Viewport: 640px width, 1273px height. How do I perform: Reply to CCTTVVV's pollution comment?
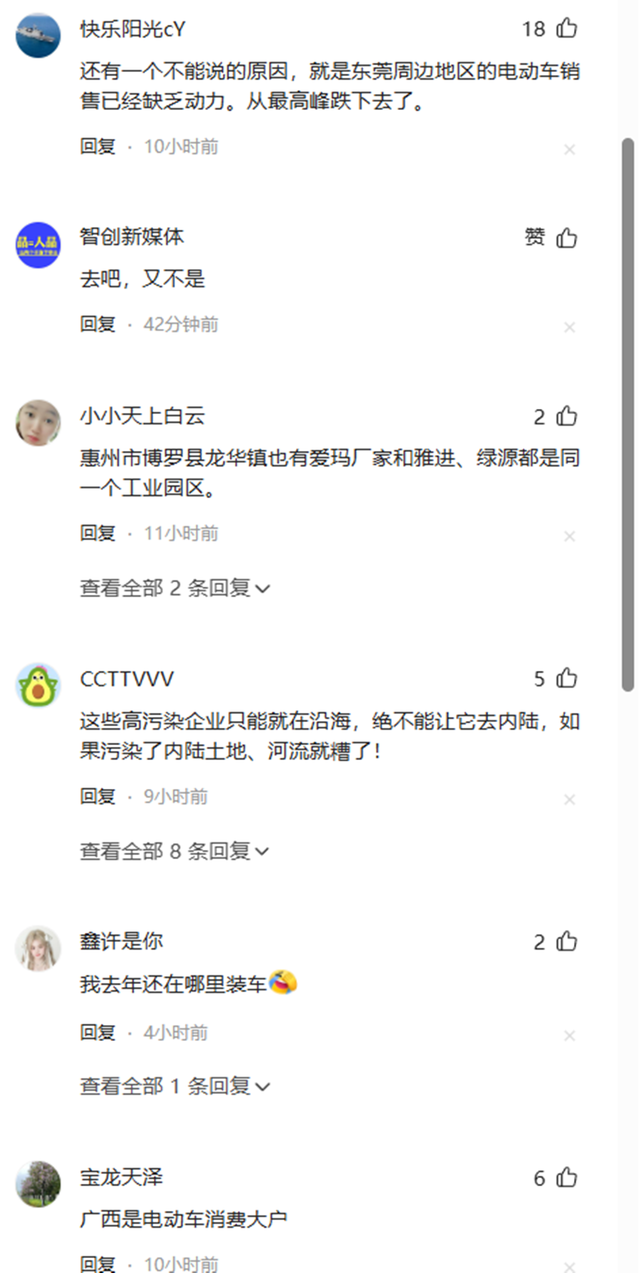[98, 797]
